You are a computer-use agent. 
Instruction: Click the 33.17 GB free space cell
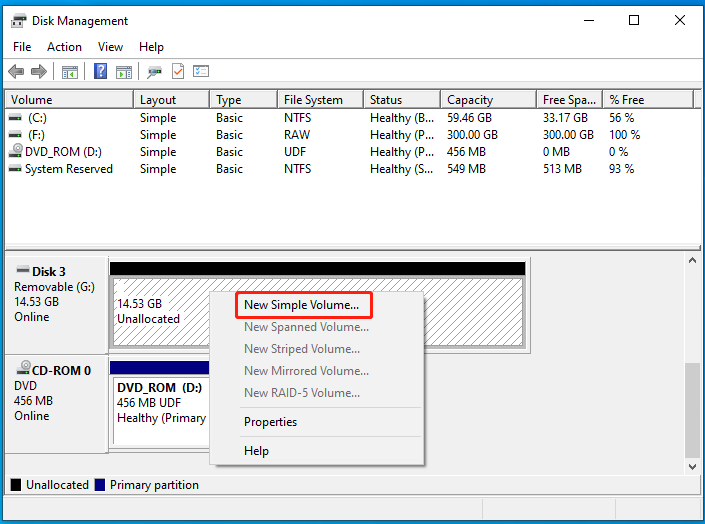[x=565, y=118]
